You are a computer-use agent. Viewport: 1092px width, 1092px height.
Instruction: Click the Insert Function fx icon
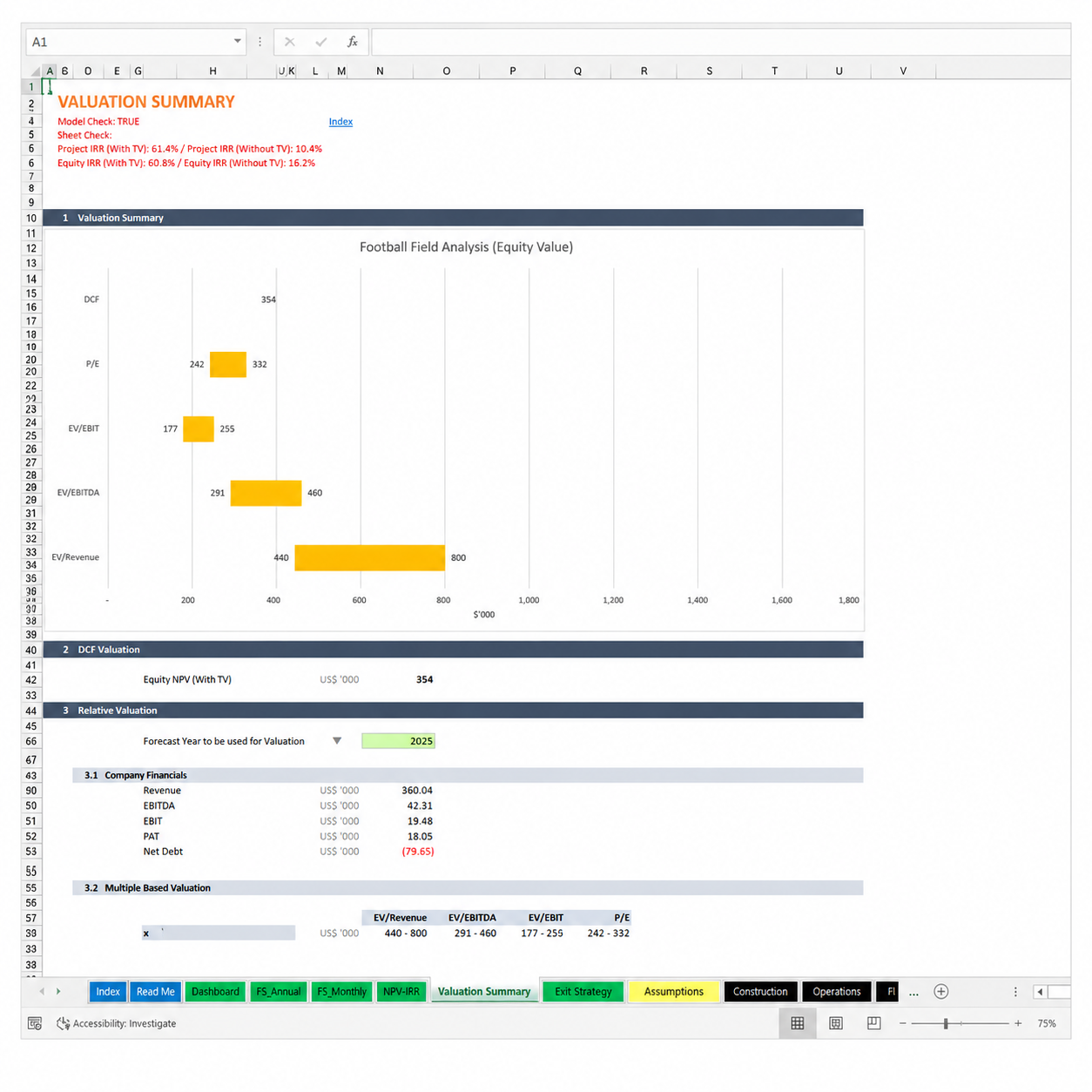coord(352,42)
